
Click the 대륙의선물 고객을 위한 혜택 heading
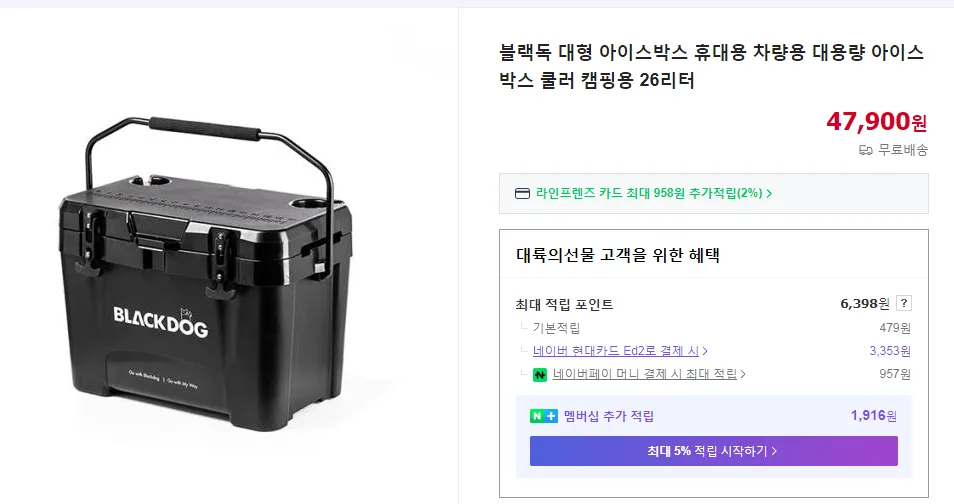coord(617,254)
